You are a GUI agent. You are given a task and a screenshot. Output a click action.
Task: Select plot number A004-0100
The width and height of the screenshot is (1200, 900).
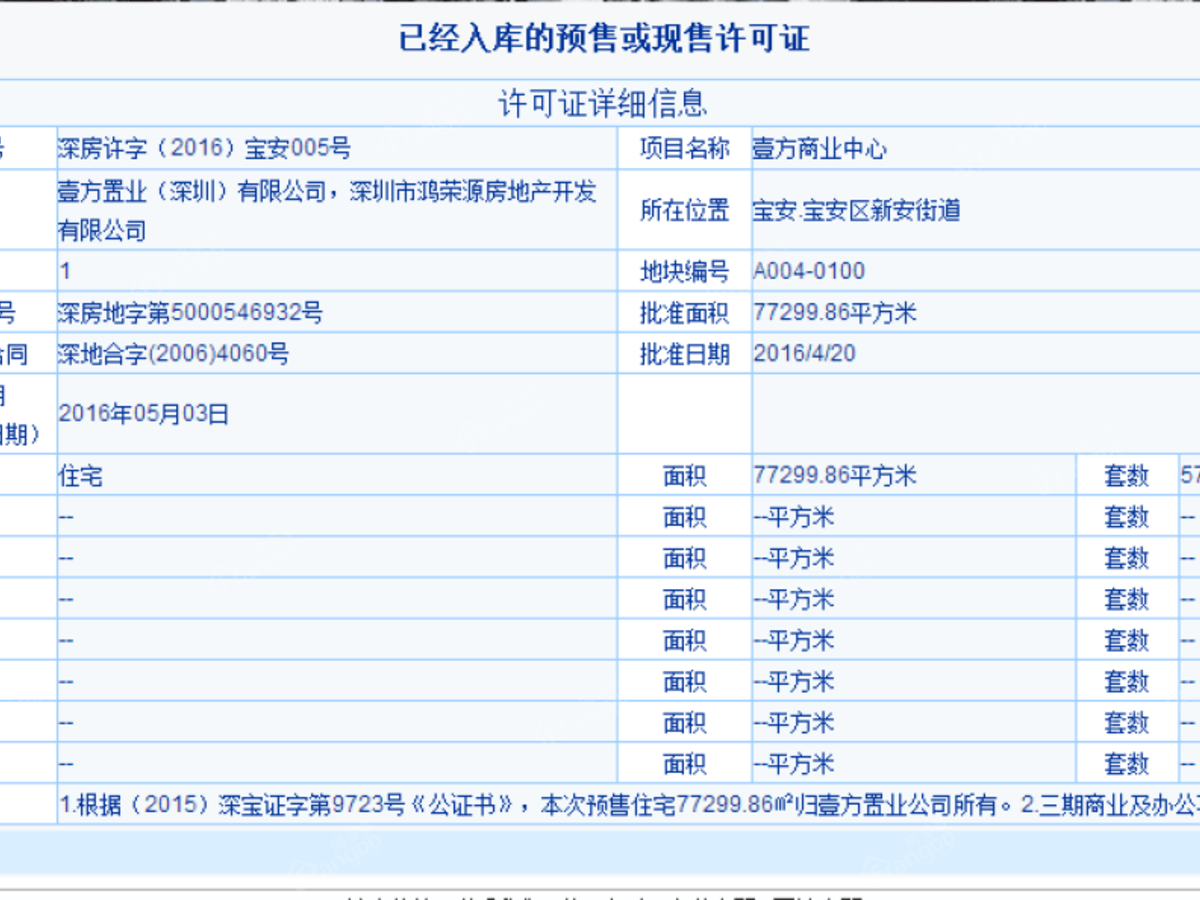(x=809, y=271)
